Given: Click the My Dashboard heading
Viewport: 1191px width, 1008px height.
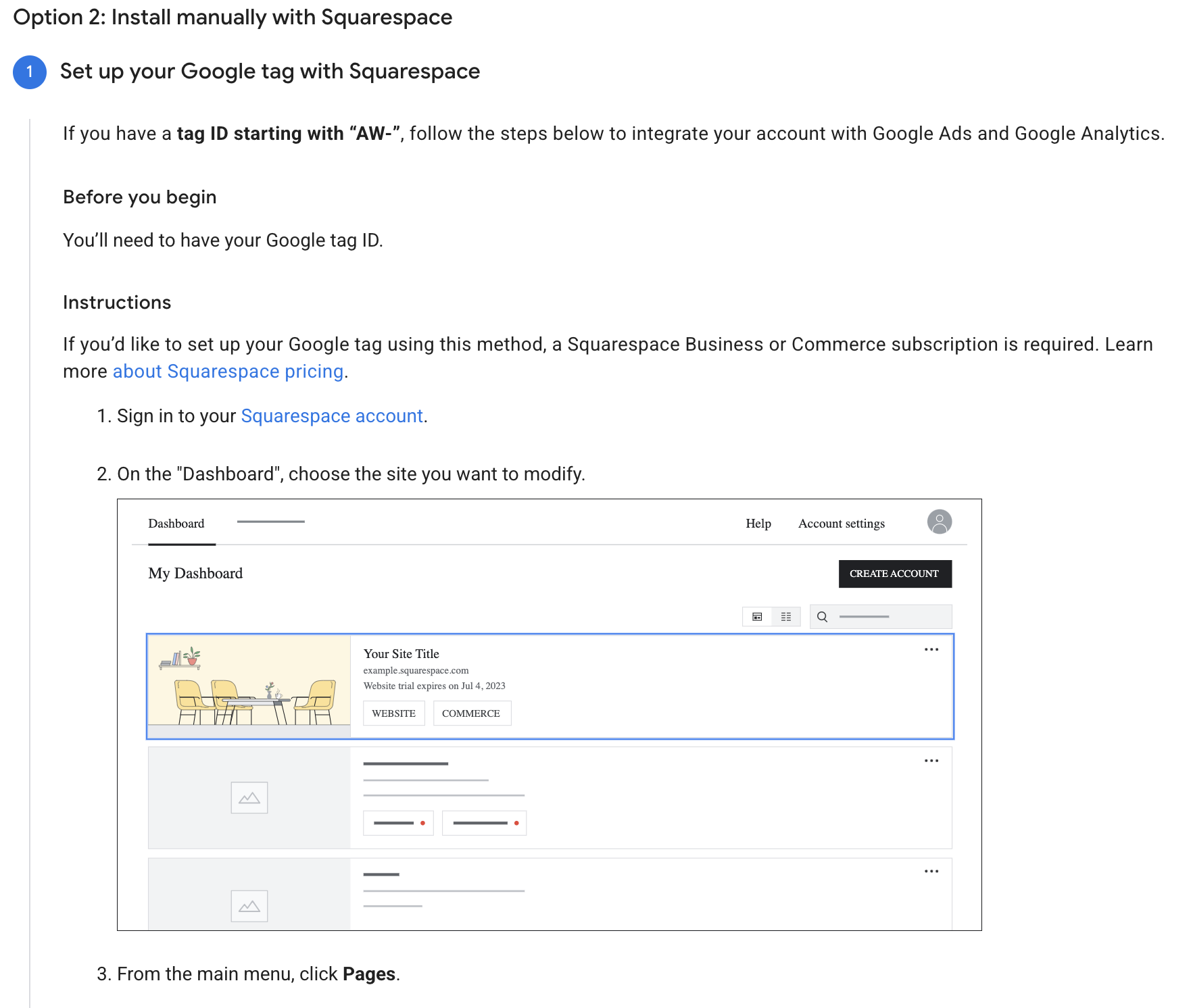Looking at the screenshot, I should click(195, 574).
